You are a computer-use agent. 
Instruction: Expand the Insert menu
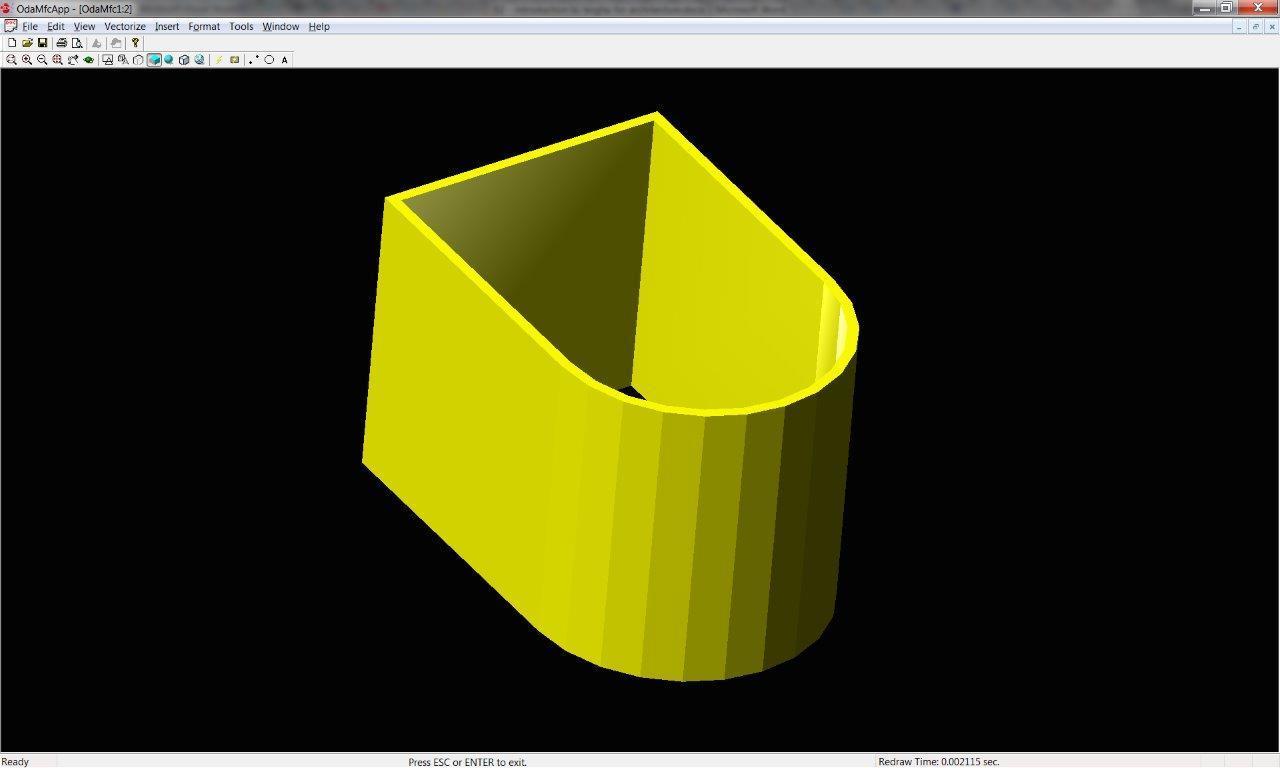[167, 27]
